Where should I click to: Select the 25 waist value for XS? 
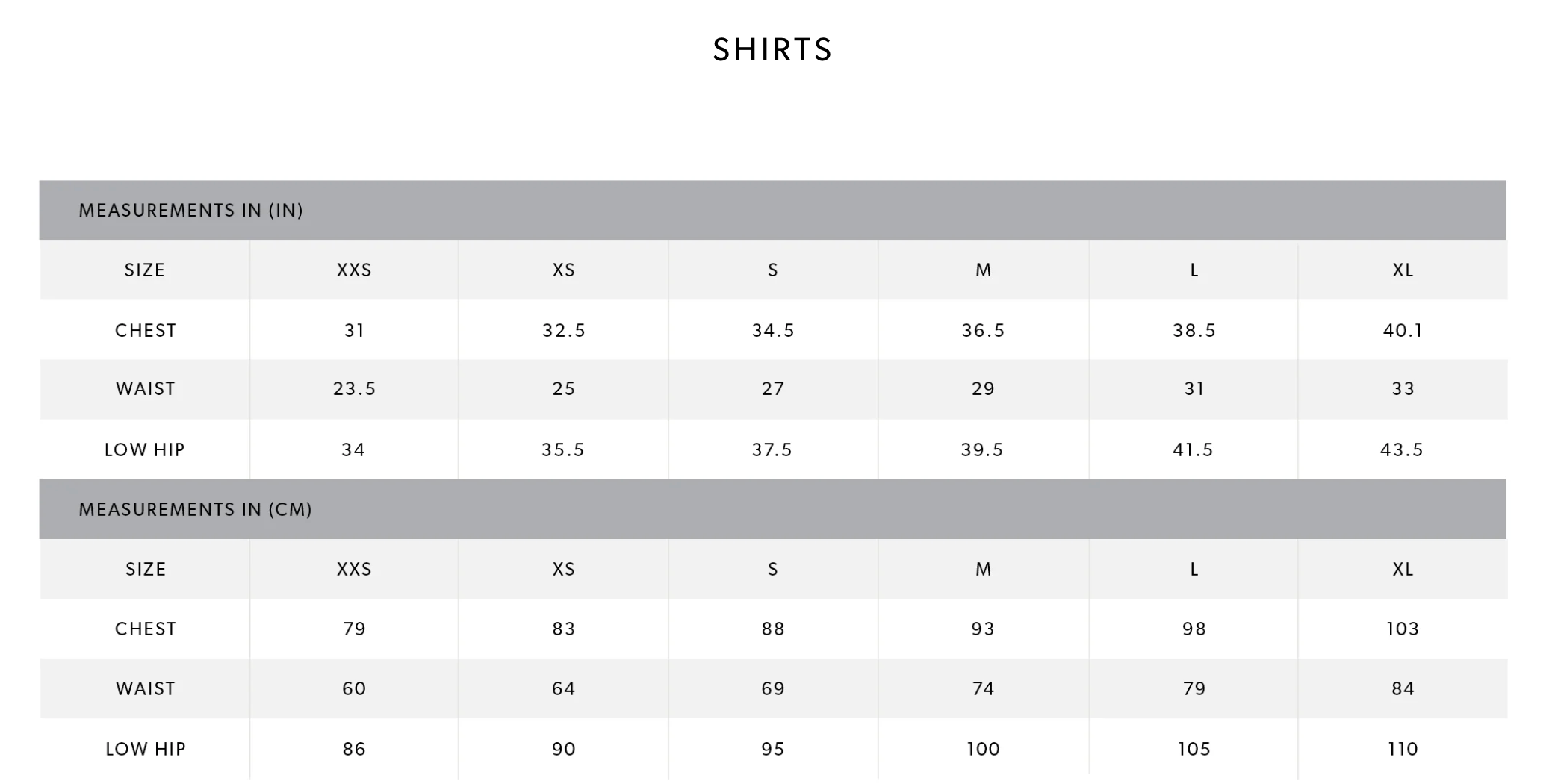[x=564, y=389]
